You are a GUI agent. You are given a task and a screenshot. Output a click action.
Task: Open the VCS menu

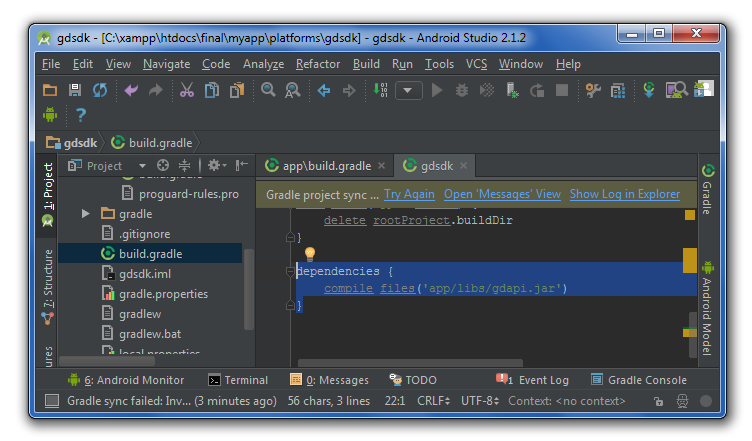pyautogui.click(x=476, y=64)
